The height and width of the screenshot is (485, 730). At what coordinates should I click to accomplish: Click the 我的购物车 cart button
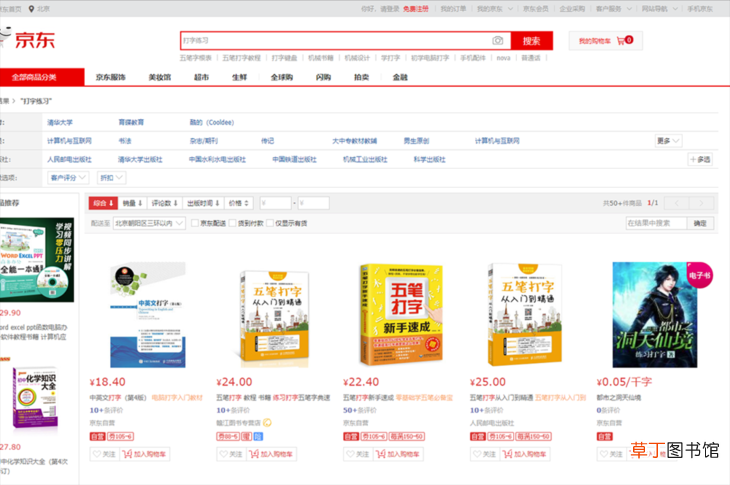606,40
